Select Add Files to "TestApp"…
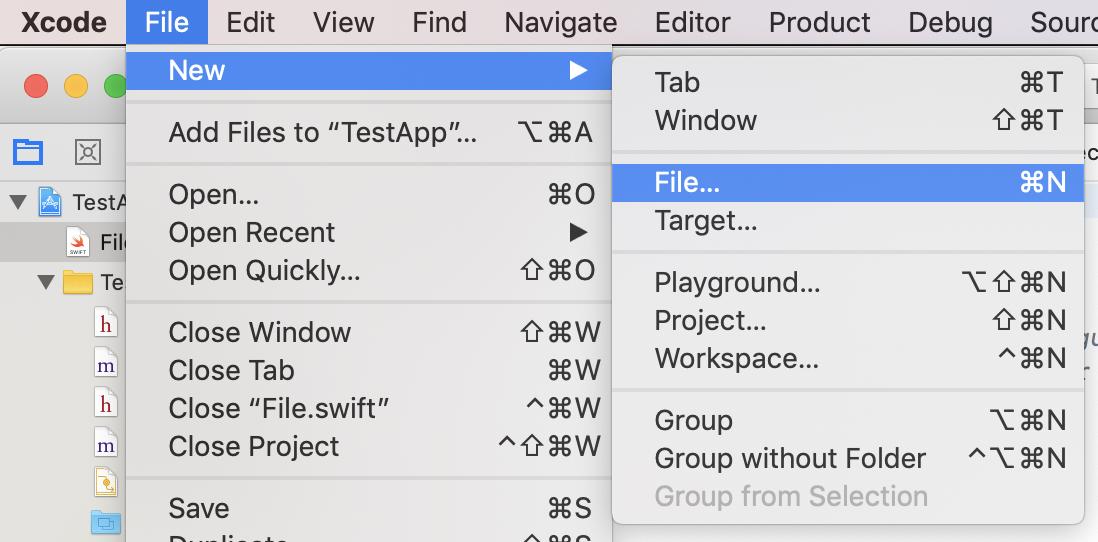The image size is (1098, 542). [323, 132]
